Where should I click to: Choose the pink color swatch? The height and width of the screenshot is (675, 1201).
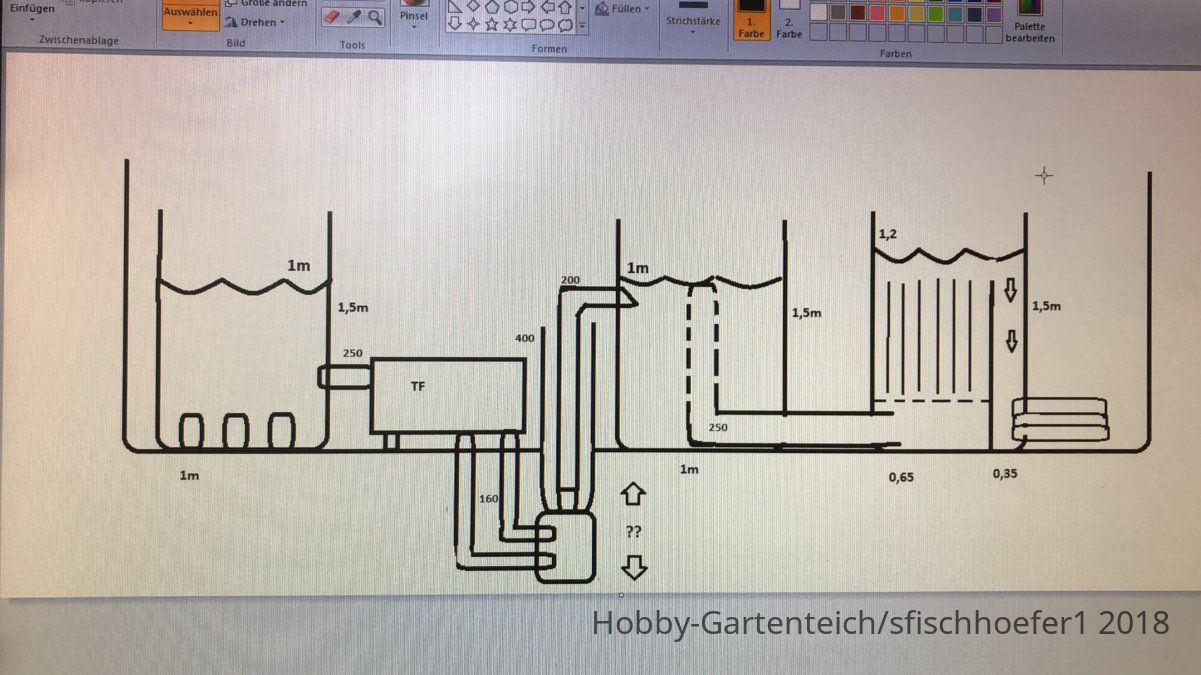tap(877, 13)
